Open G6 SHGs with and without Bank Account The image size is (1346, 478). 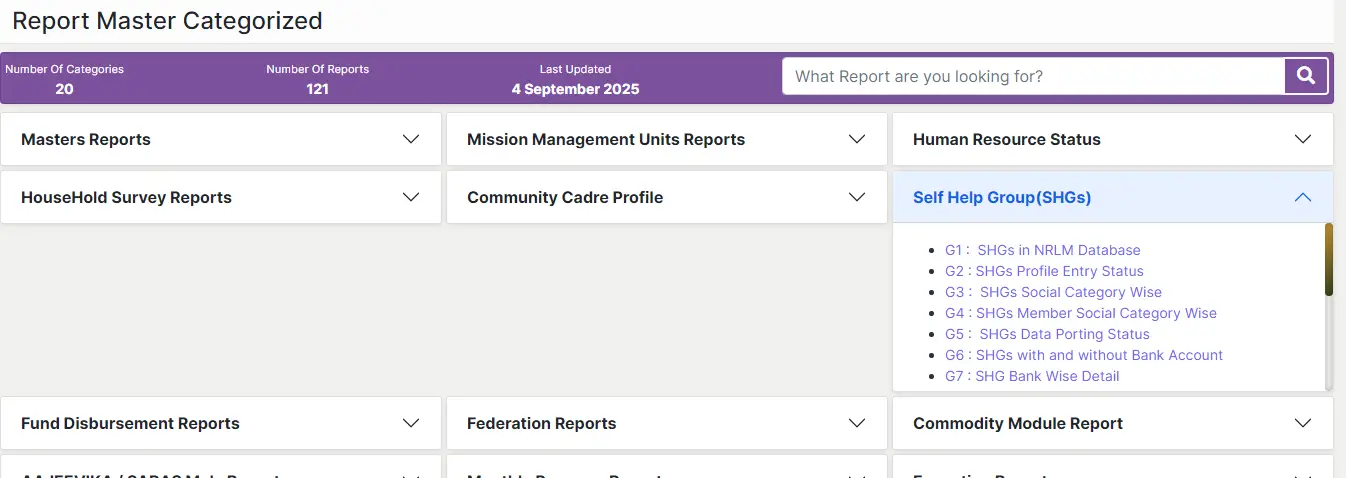pyautogui.click(x=1083, y=355)
